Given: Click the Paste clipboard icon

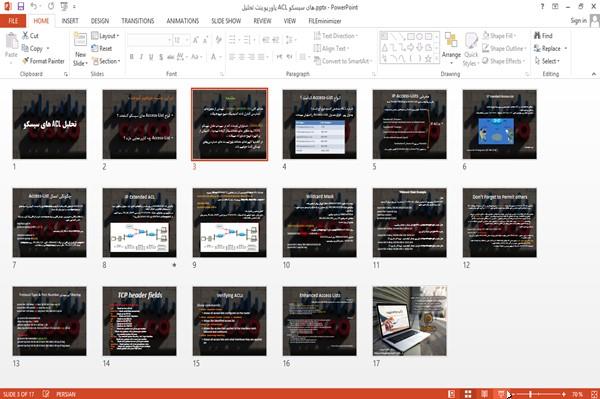Looking at the screenshot, I should [x=11, y=41].
